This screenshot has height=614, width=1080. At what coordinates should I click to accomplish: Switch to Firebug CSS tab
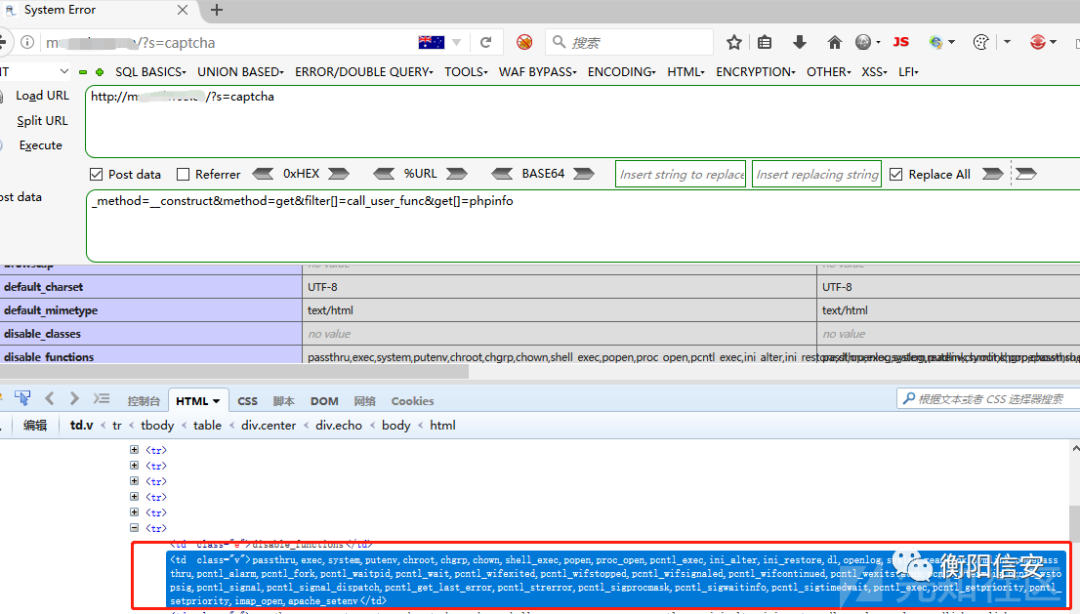click(247, 401)
